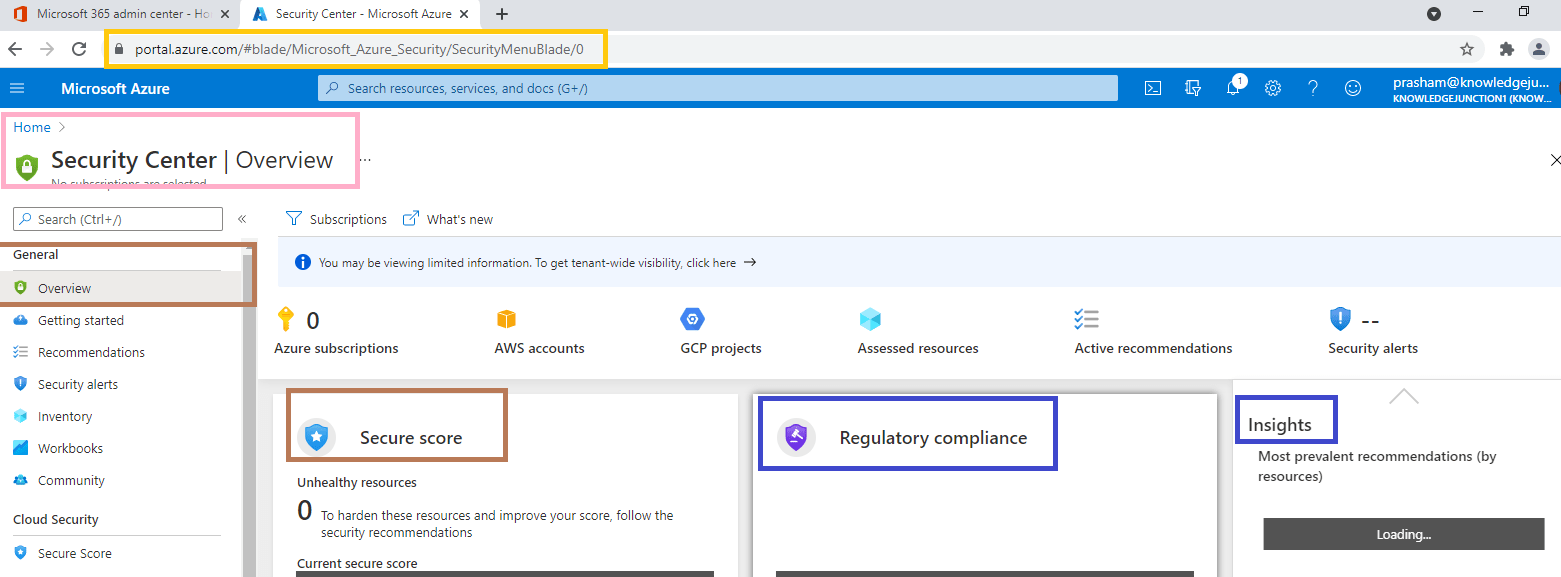Open the What's new link
The height and width of the screenshot is (577, 1561).
(448, 219)
